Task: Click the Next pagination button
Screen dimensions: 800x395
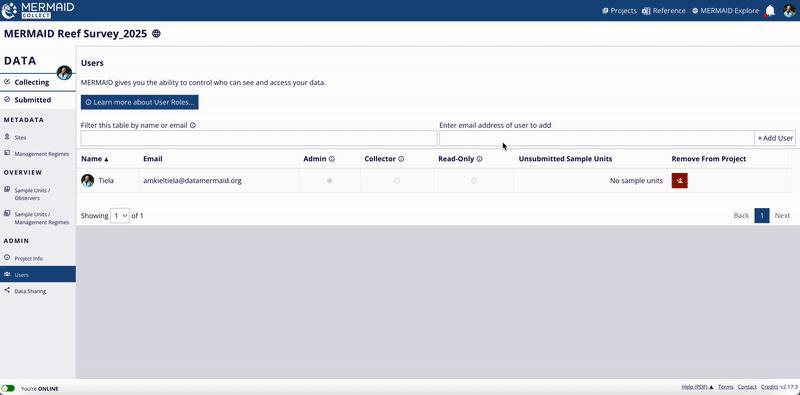Action: [x=782, y=215]
